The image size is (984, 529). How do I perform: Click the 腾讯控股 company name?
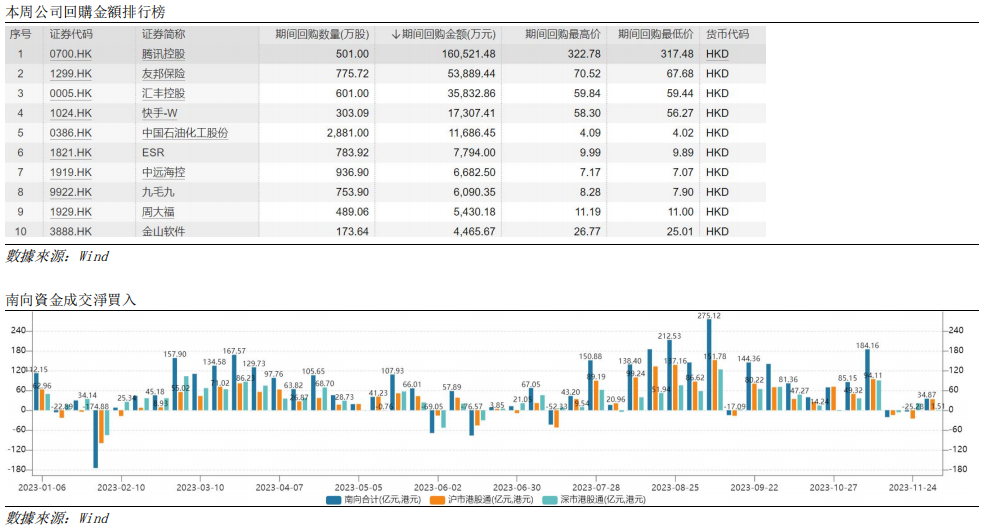coord(163,54)
